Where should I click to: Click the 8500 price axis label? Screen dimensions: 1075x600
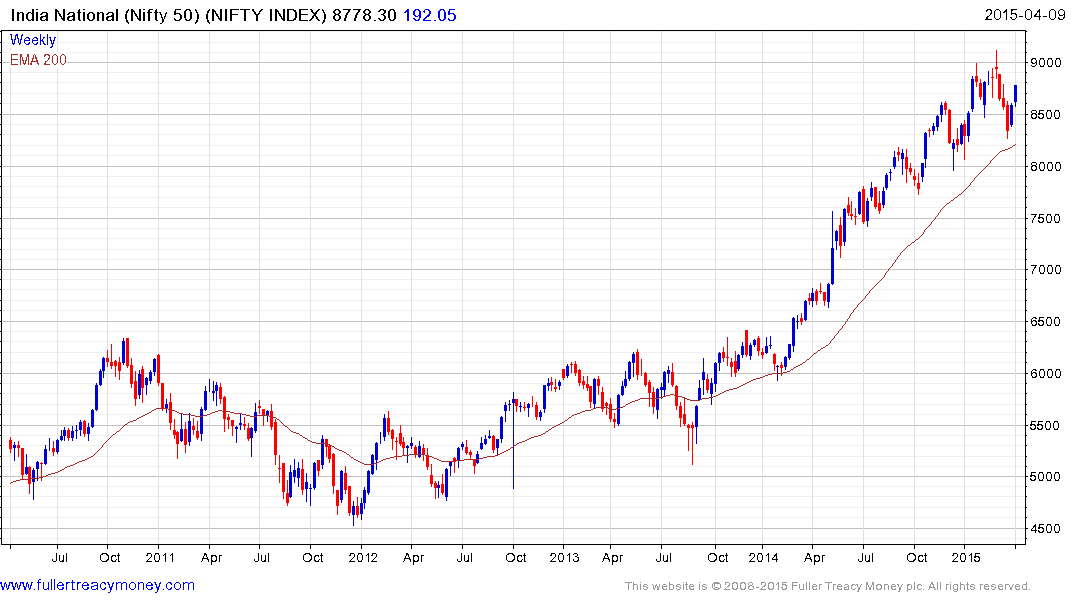[x=1046, y=115]
